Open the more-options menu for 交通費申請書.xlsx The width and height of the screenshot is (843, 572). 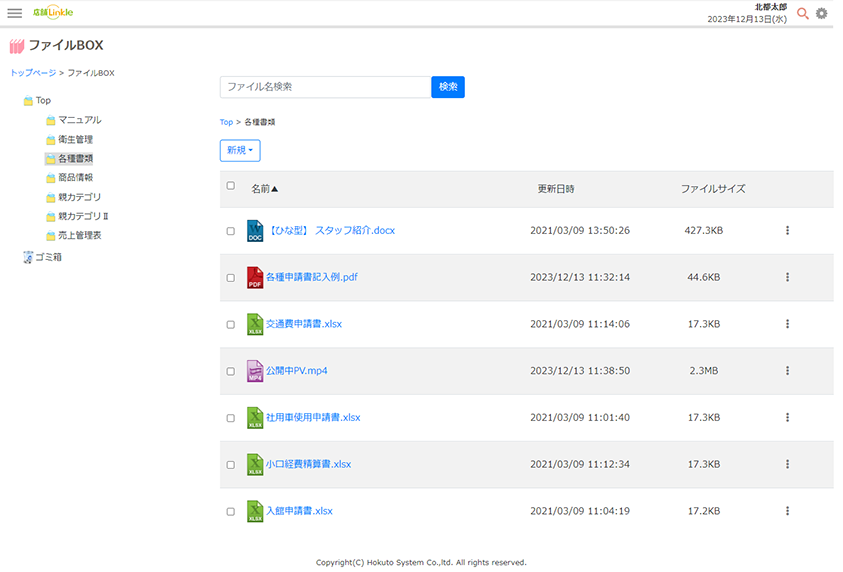pyautogui.click(x=788, y=324)
